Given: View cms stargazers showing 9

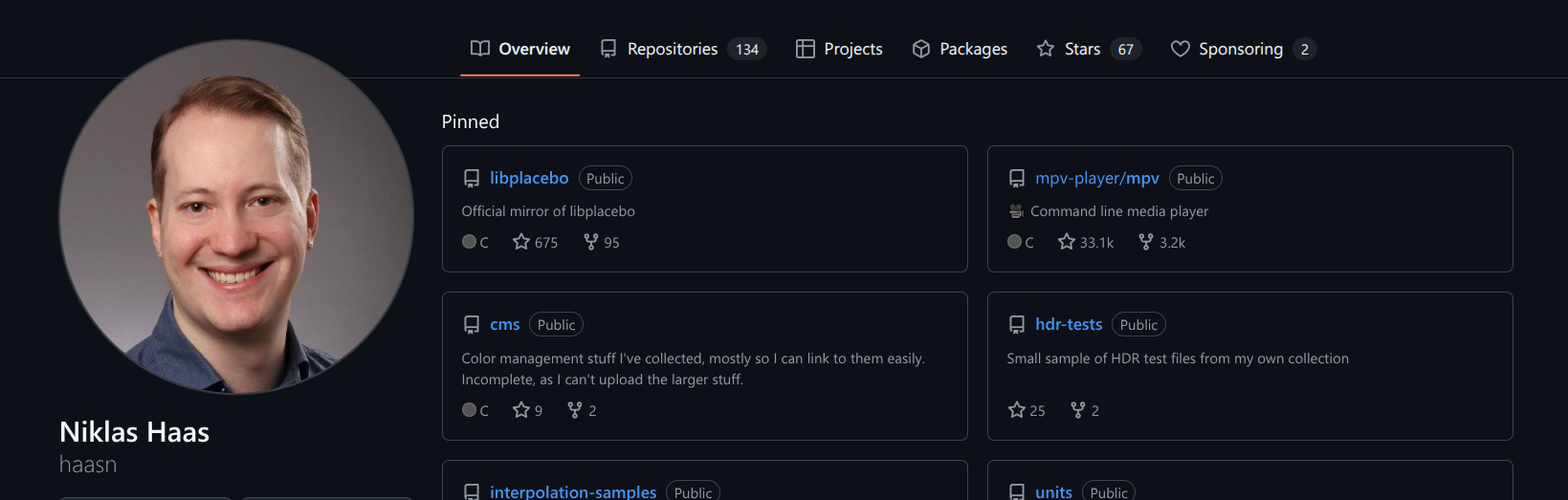Looking at the screenshot, I should pos(528,409).
